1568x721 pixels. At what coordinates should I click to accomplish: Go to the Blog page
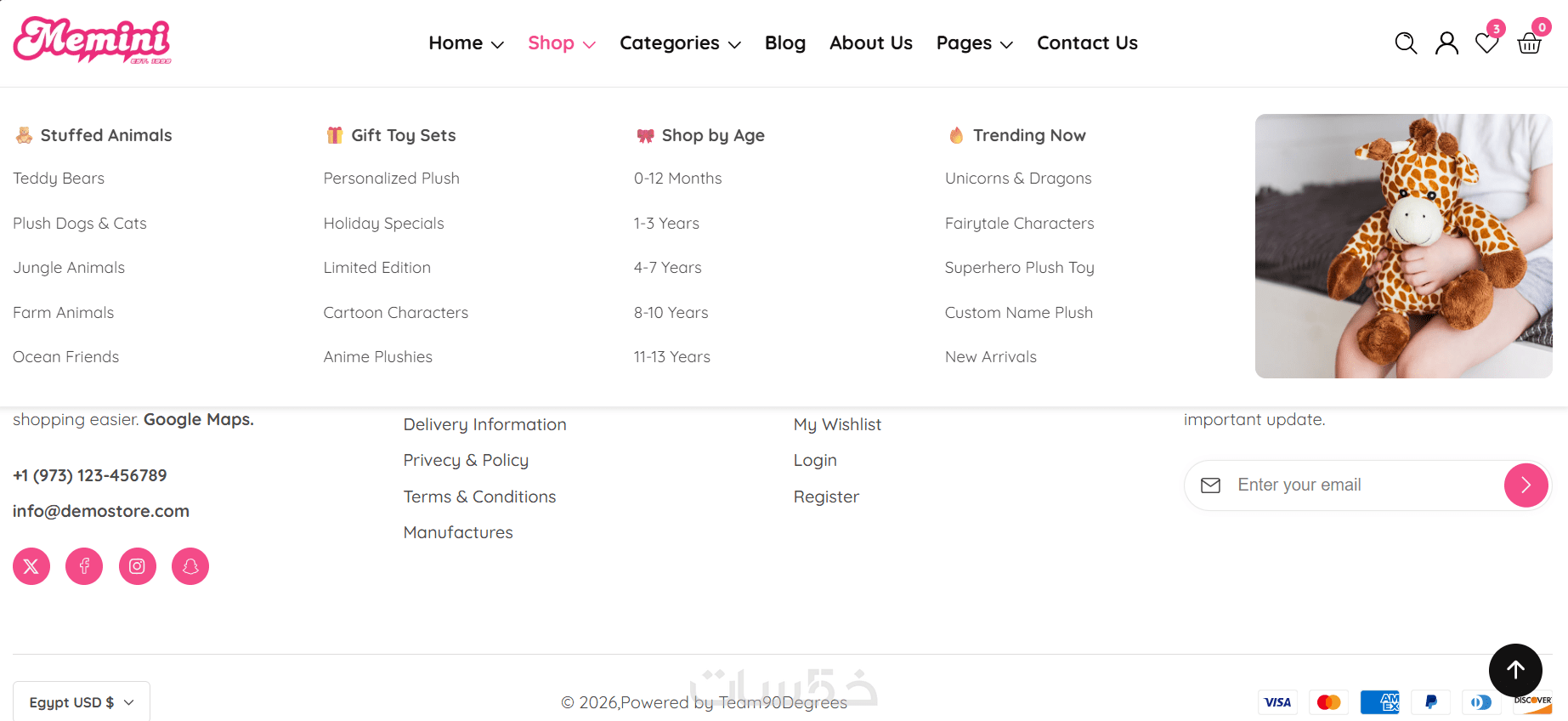(785, 43)
